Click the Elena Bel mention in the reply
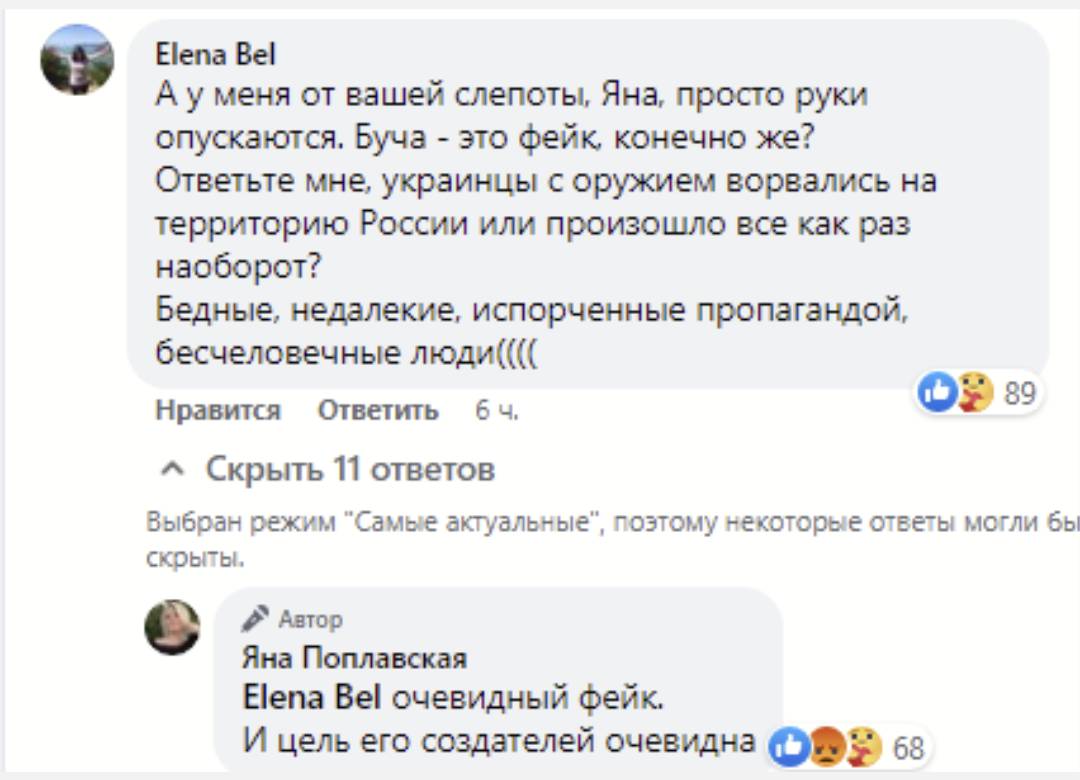The image size is (1080, 780). (311, 696)
